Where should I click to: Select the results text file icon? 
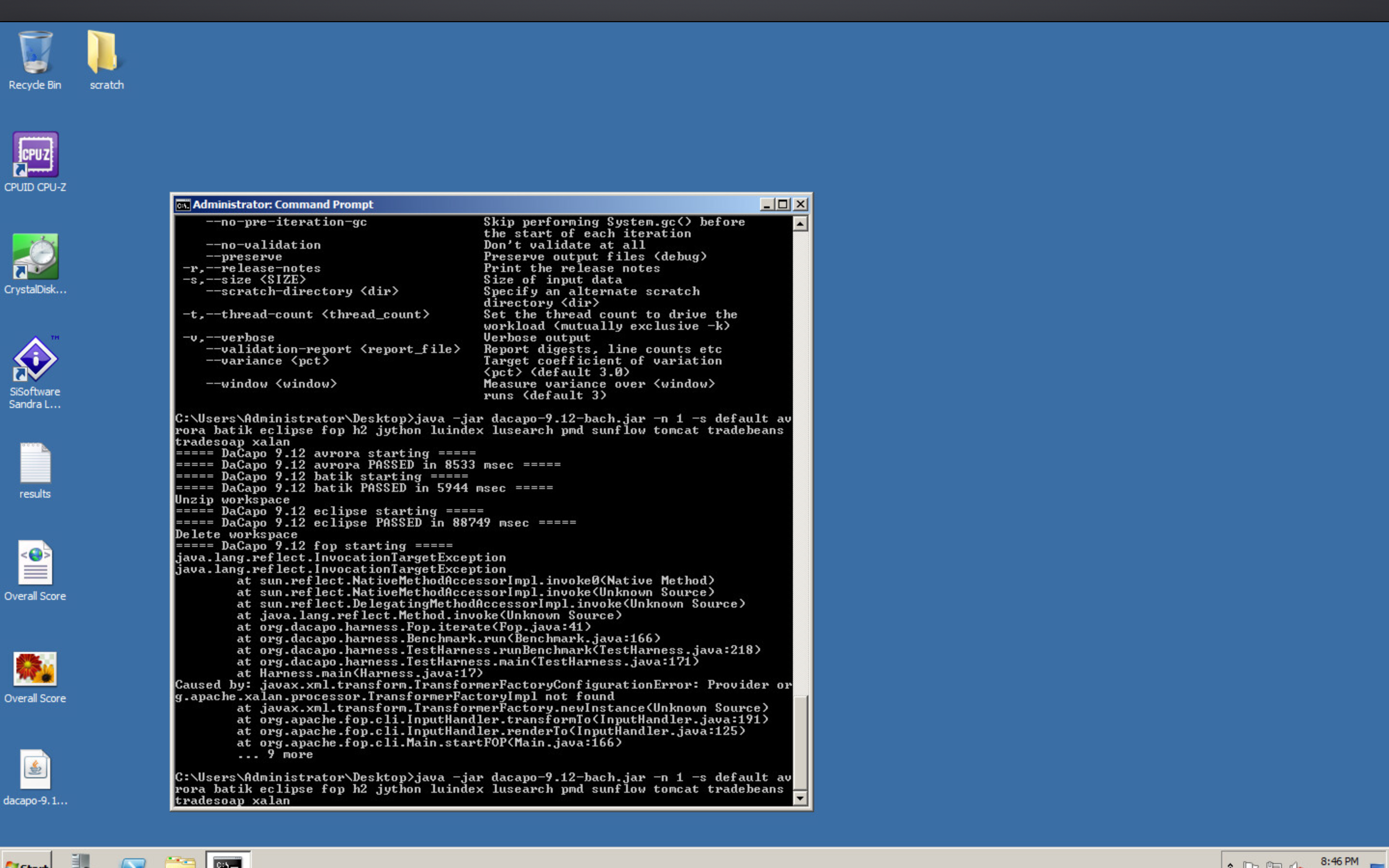click(x=35, y=463)
